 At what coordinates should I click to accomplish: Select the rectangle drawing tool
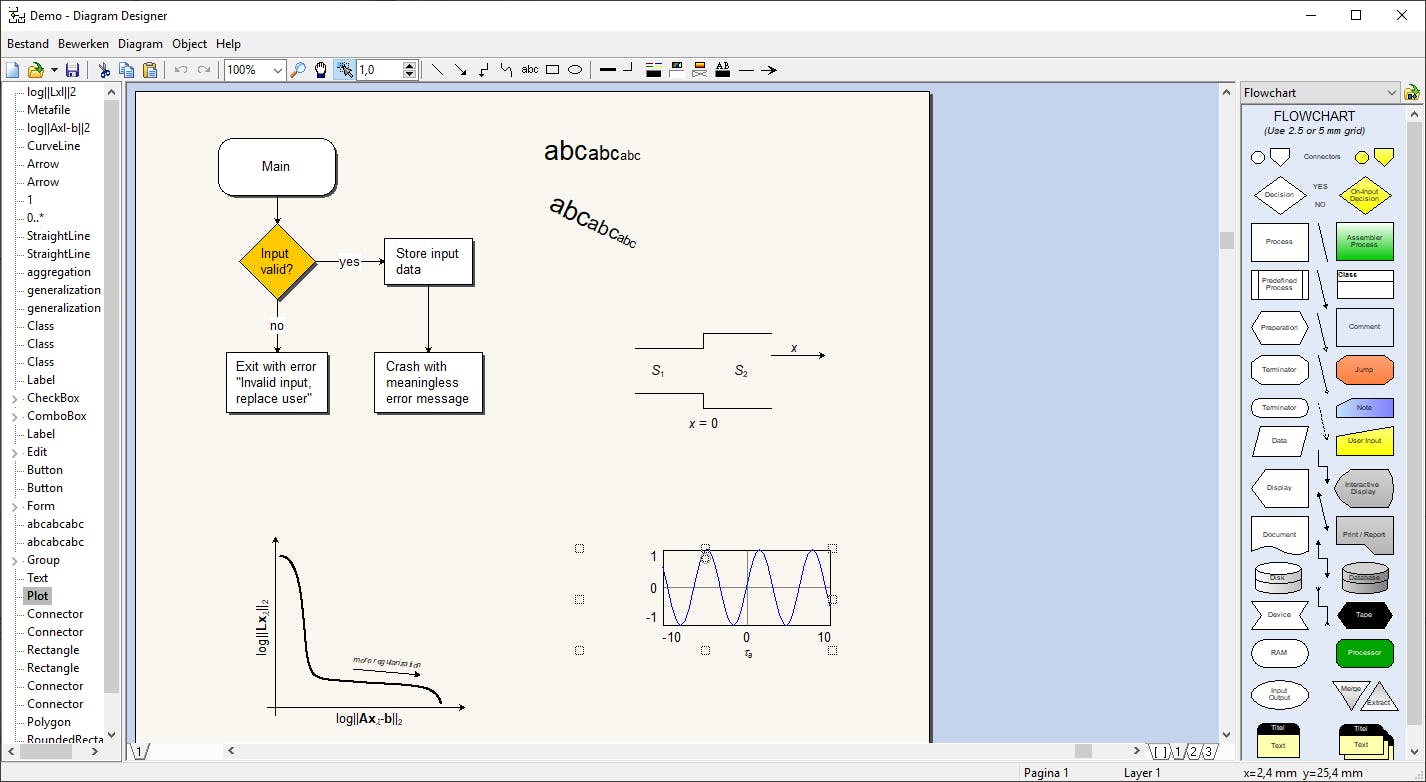[x=552, y=69]
